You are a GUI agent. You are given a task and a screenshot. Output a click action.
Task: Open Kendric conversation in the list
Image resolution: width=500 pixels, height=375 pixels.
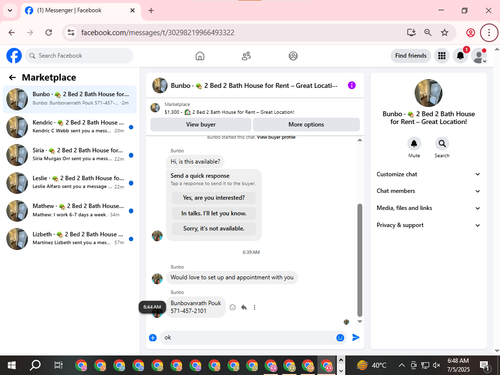pos(70,127)
